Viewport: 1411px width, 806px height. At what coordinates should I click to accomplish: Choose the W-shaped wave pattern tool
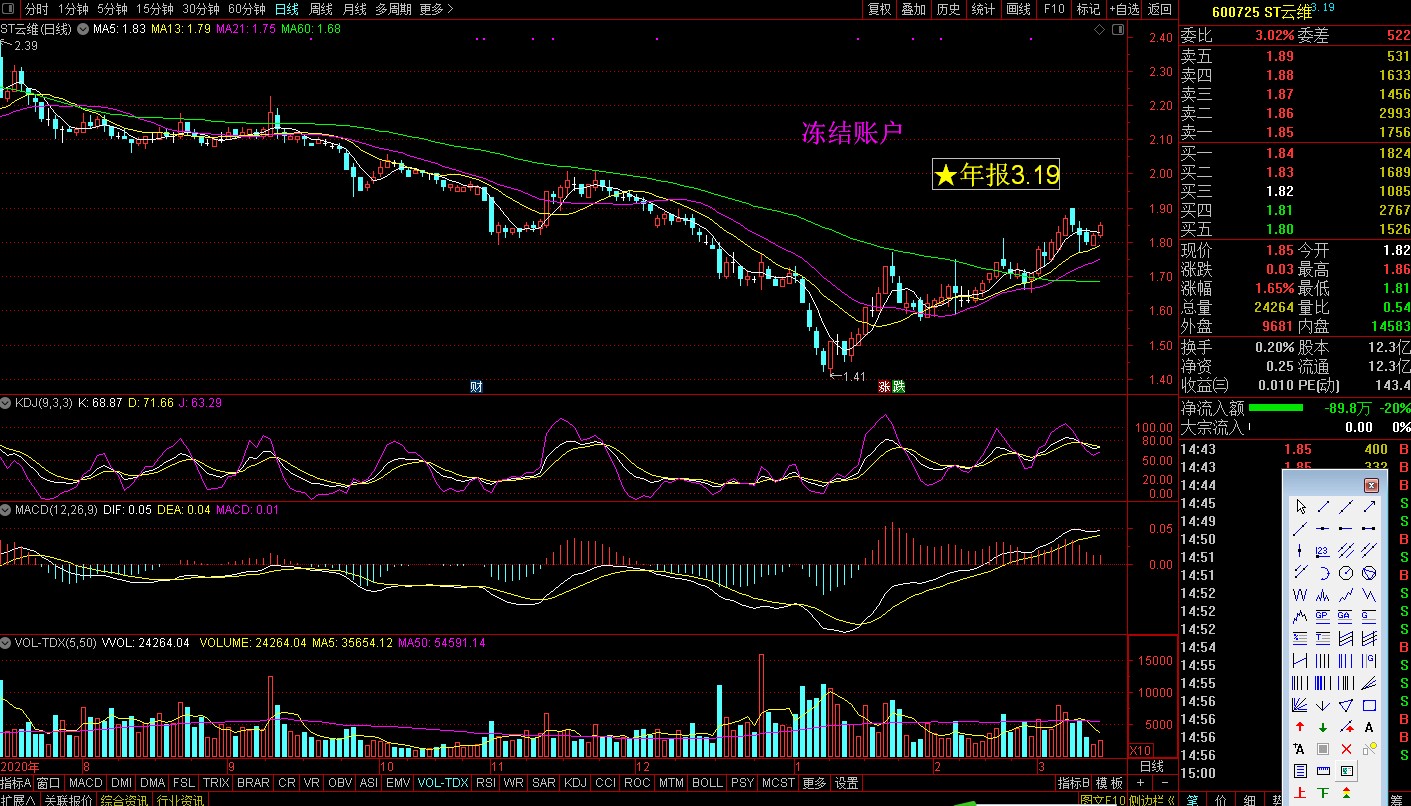pos(1300,594)
